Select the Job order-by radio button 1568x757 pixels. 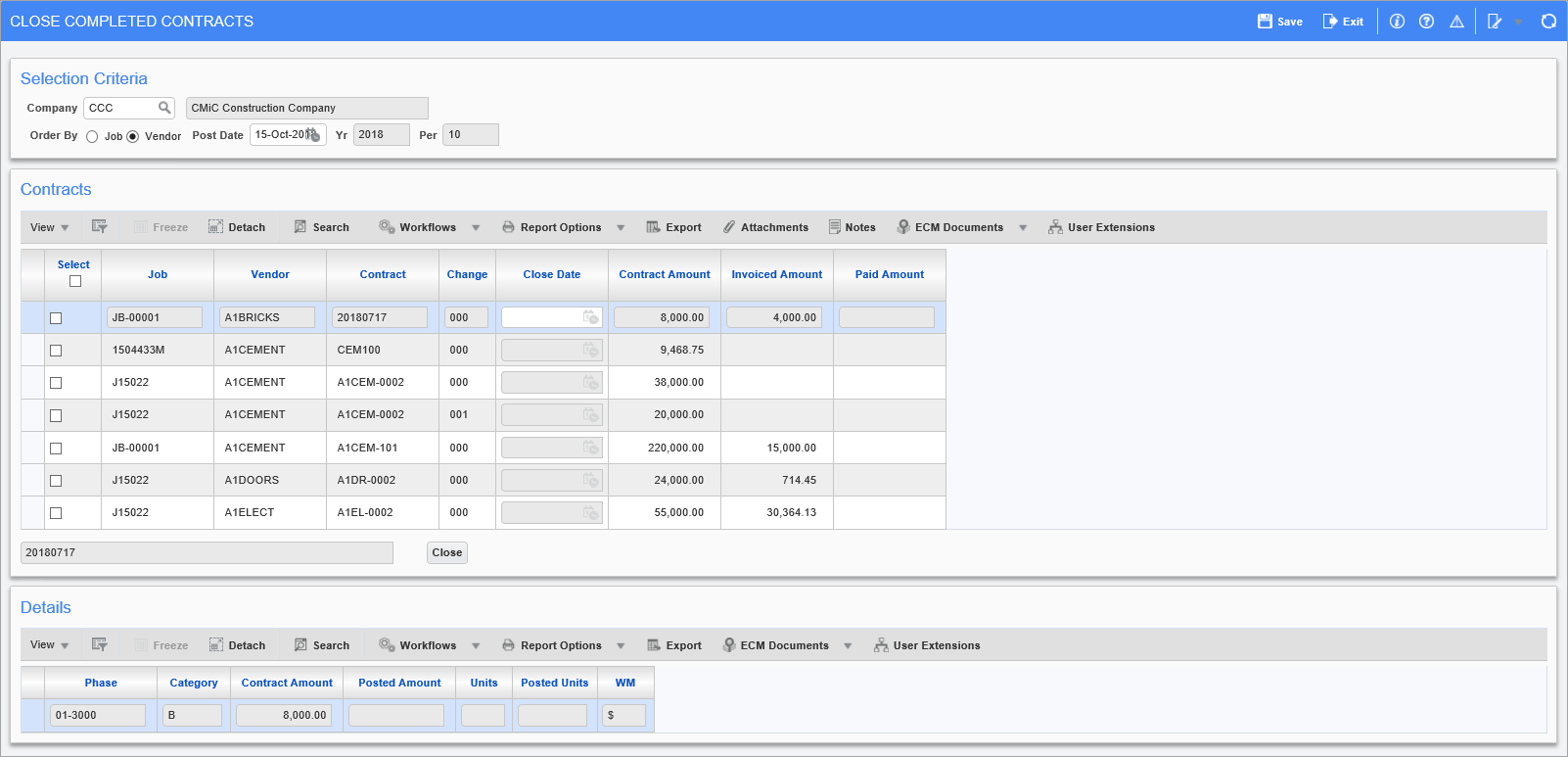point(92,137)
